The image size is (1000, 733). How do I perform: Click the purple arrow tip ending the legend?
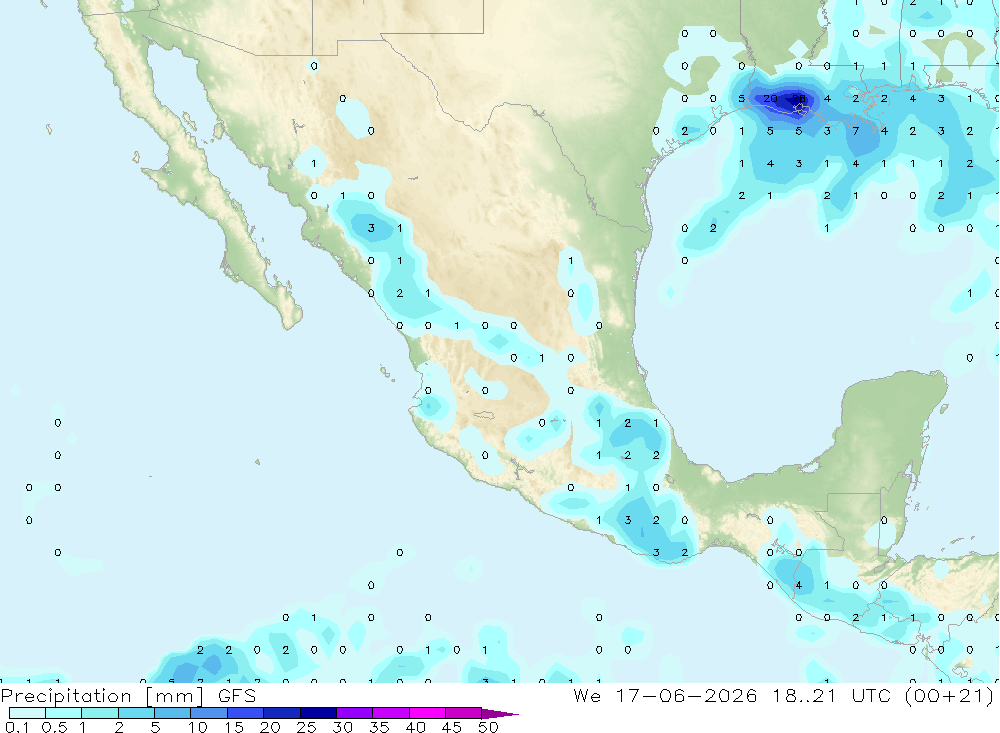(x=499, y=714)
